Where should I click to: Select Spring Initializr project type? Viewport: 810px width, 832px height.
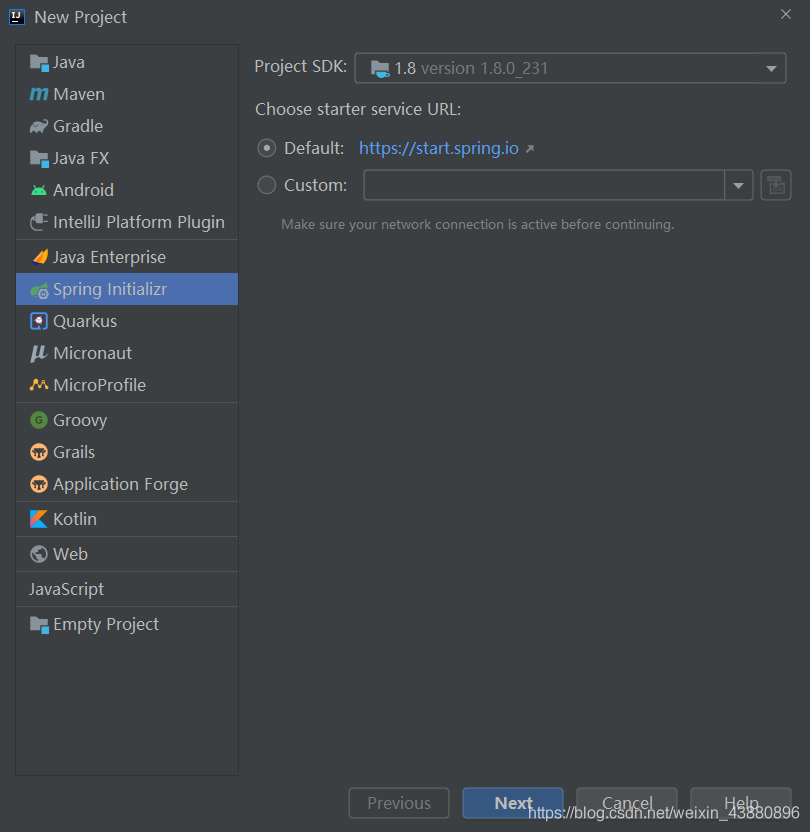click(127, 289)
